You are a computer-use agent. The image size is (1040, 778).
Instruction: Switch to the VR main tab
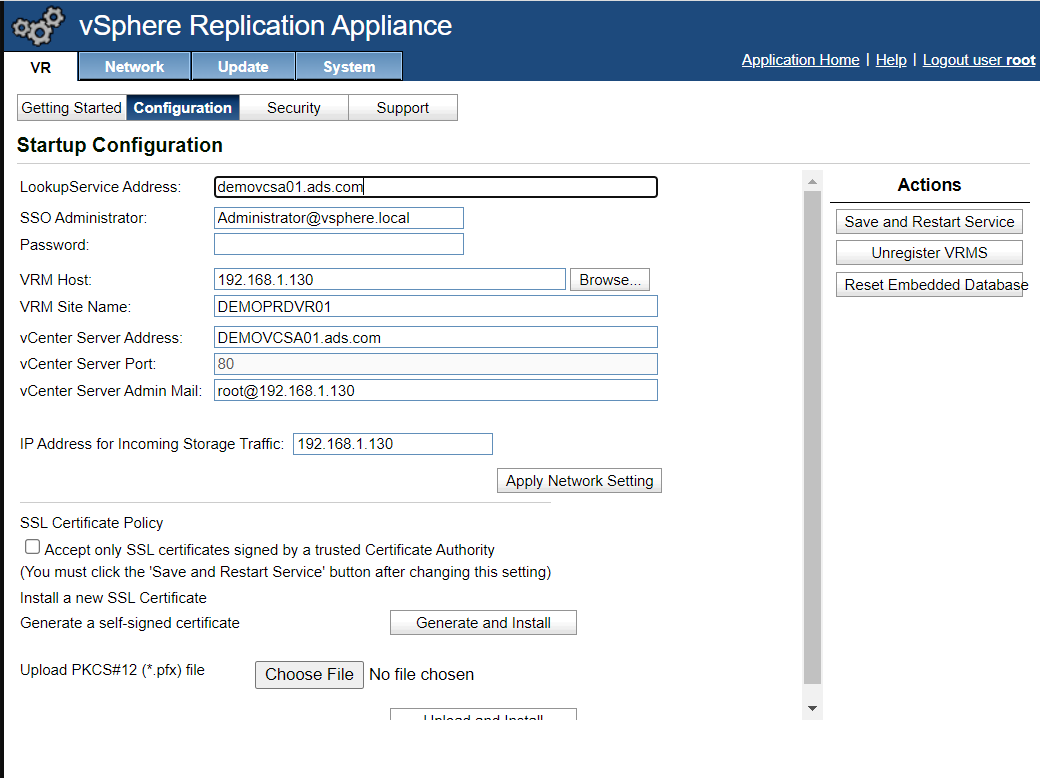pyautogui.click(x=40, y=67)
